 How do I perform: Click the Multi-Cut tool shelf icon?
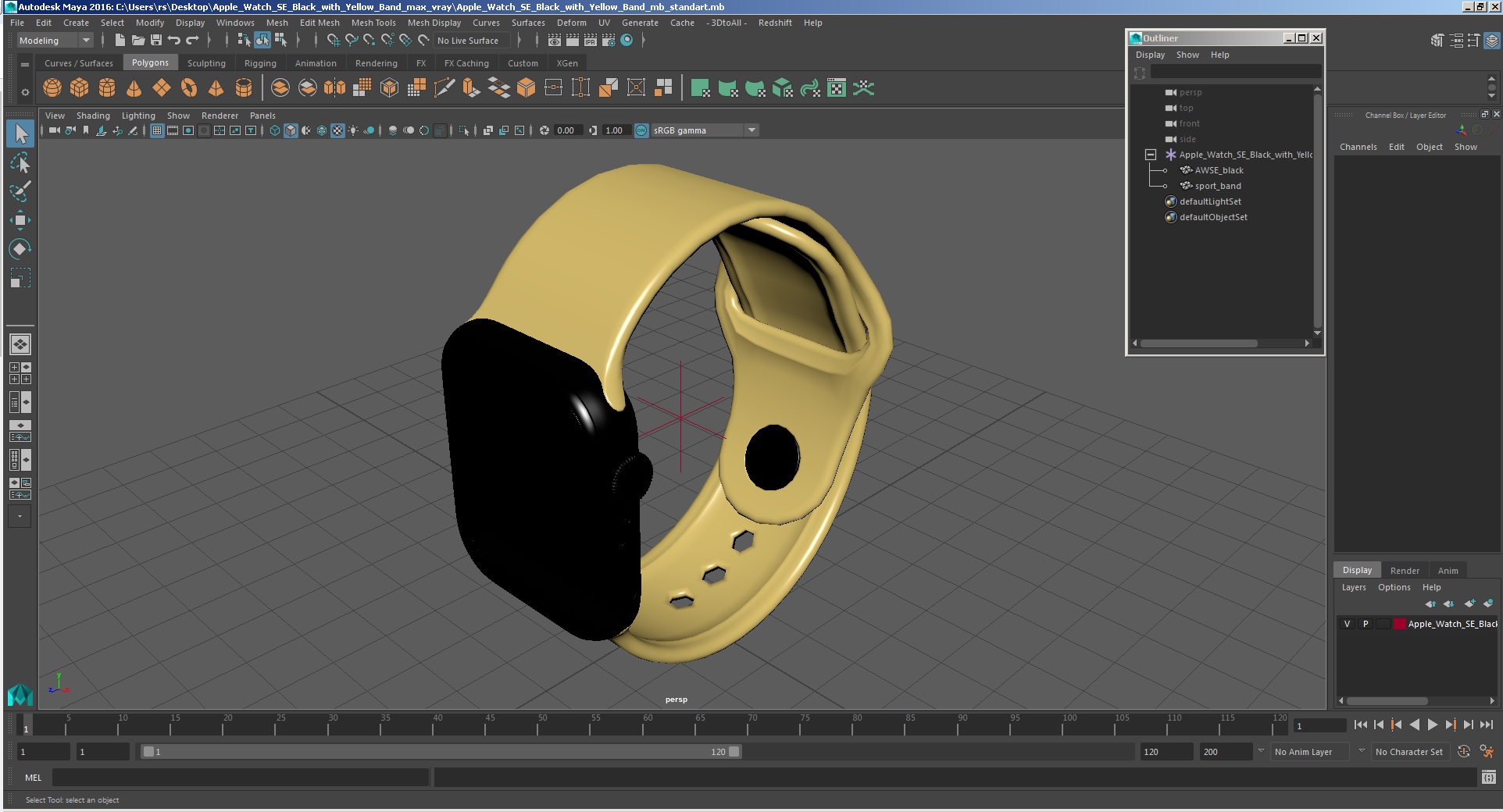pos(444,88)
